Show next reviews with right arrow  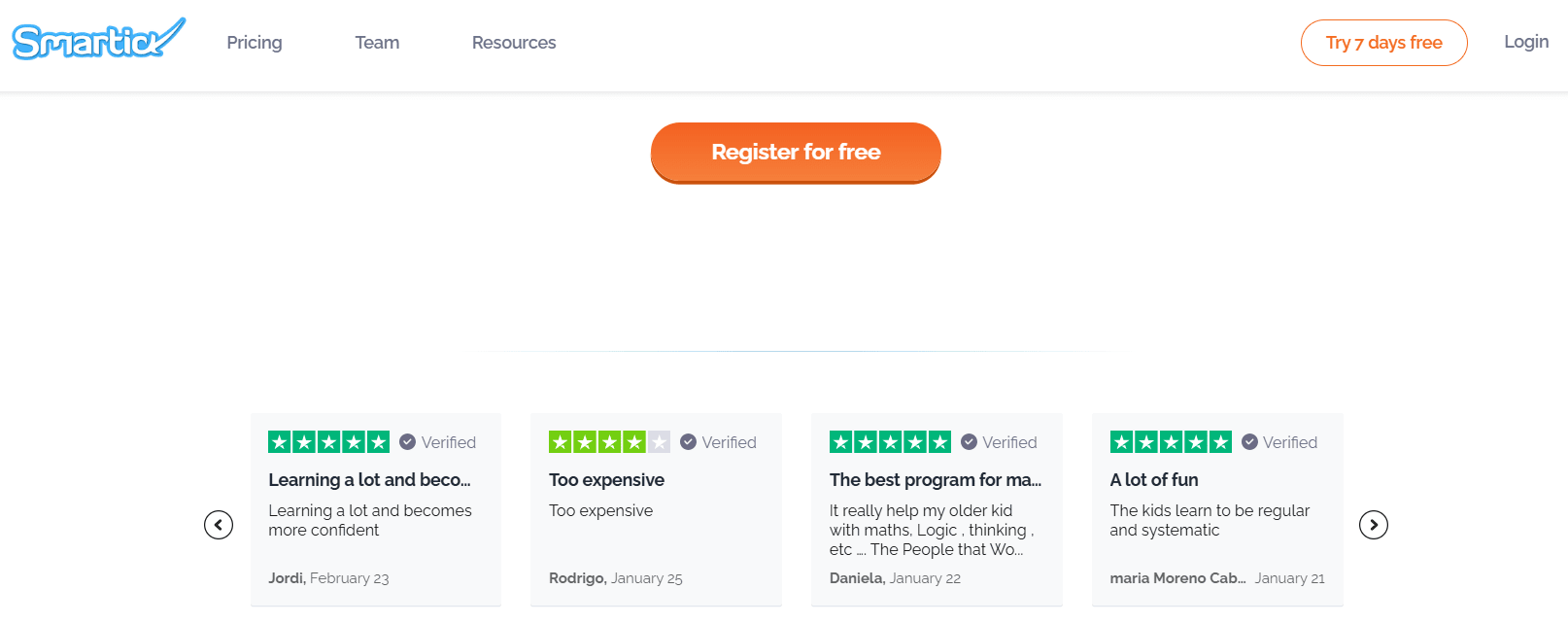[x=1373, y=525]
